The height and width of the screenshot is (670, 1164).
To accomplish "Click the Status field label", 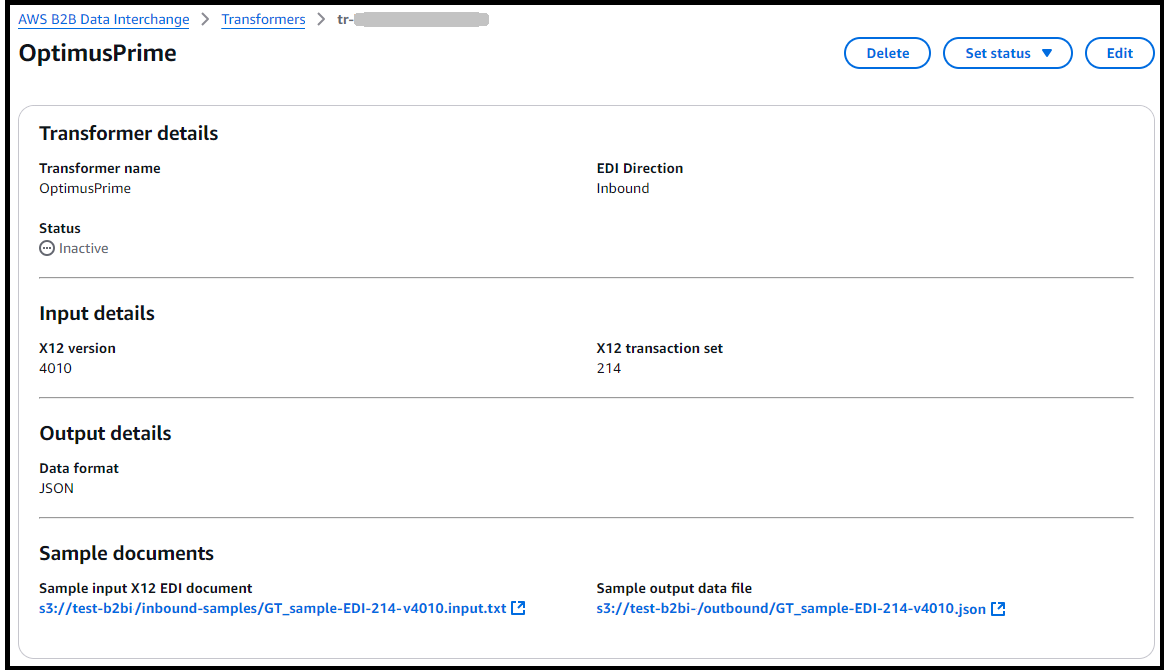I will pos(59,229).
